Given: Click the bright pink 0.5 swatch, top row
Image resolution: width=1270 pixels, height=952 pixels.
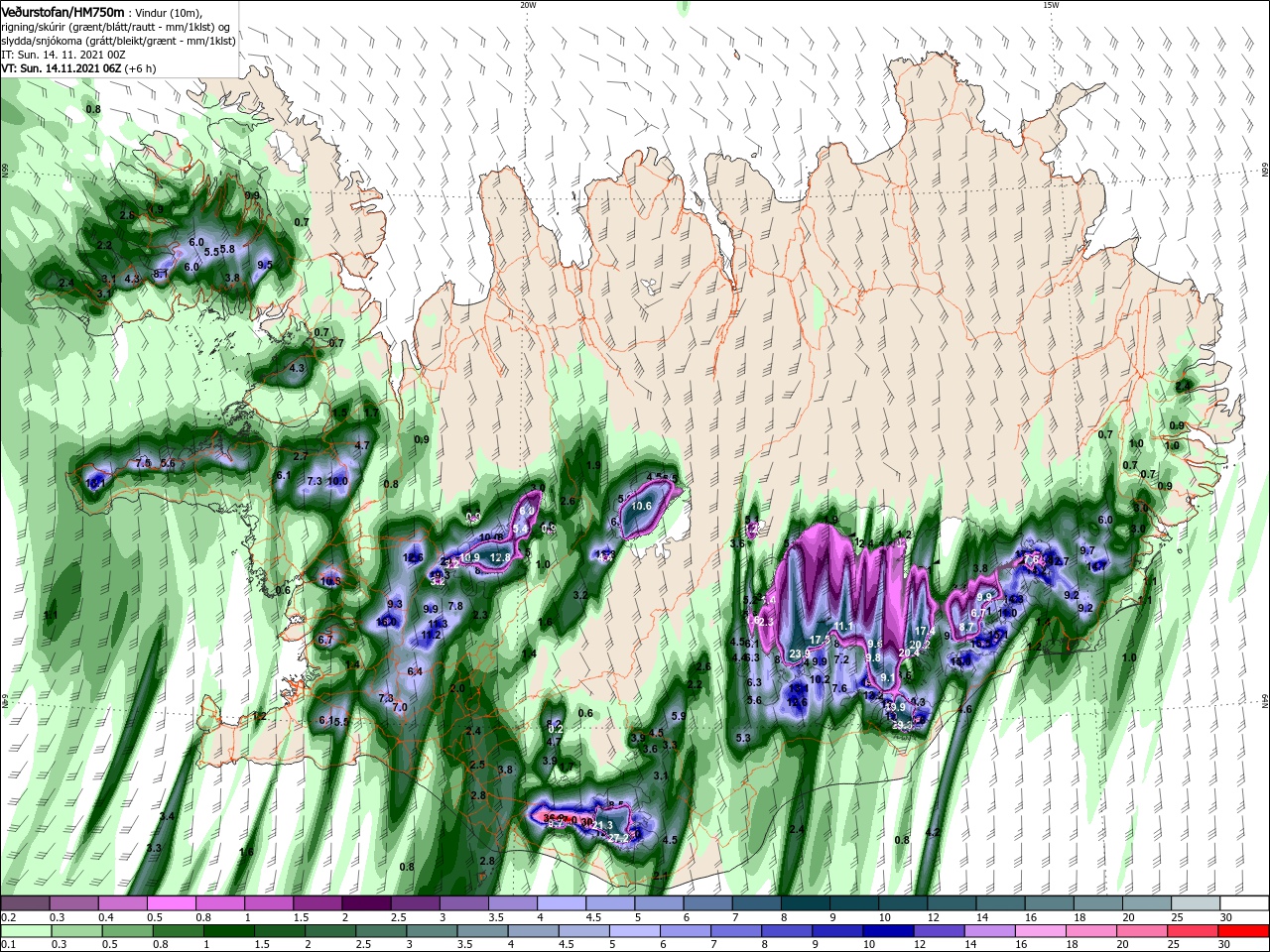Looking at the screenshot, I should coord(171,903).
